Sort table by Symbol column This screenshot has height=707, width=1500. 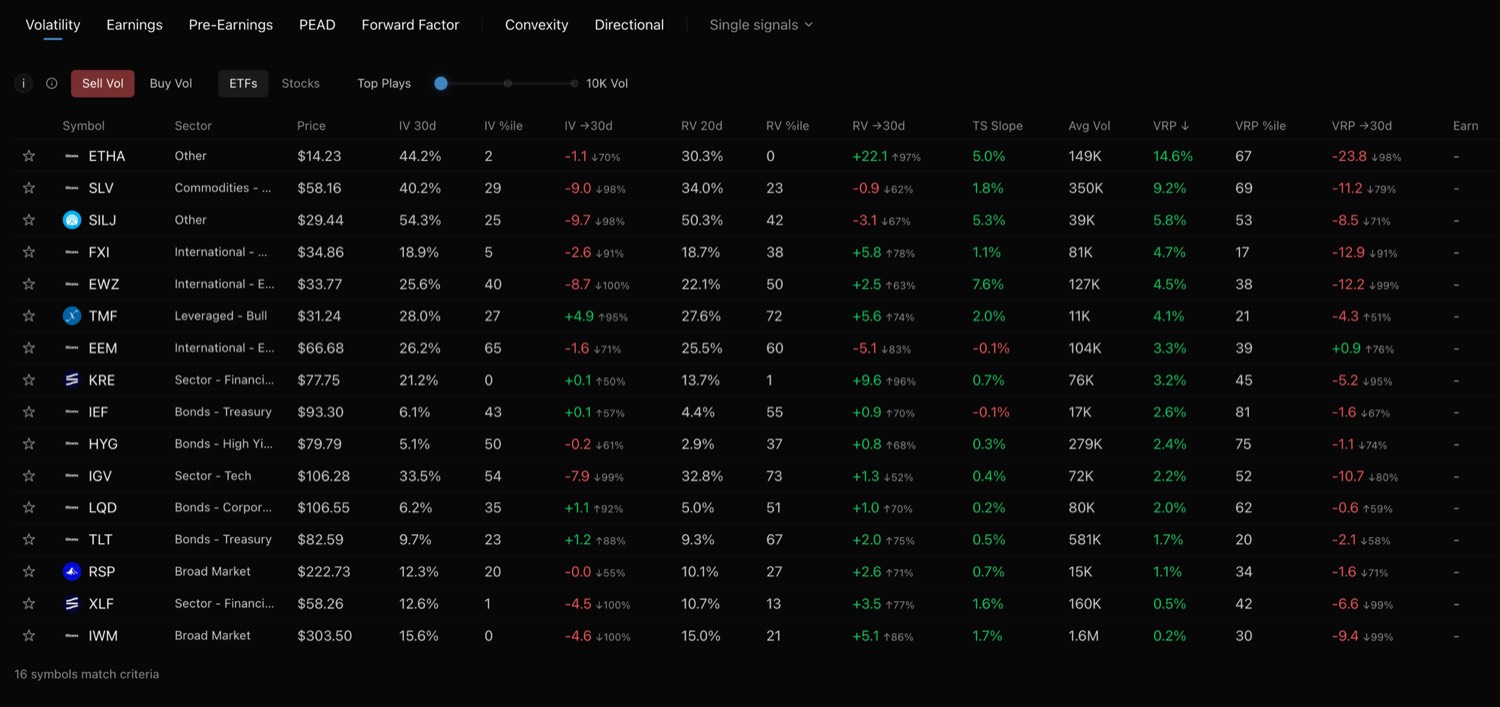[x=83, y=126]
